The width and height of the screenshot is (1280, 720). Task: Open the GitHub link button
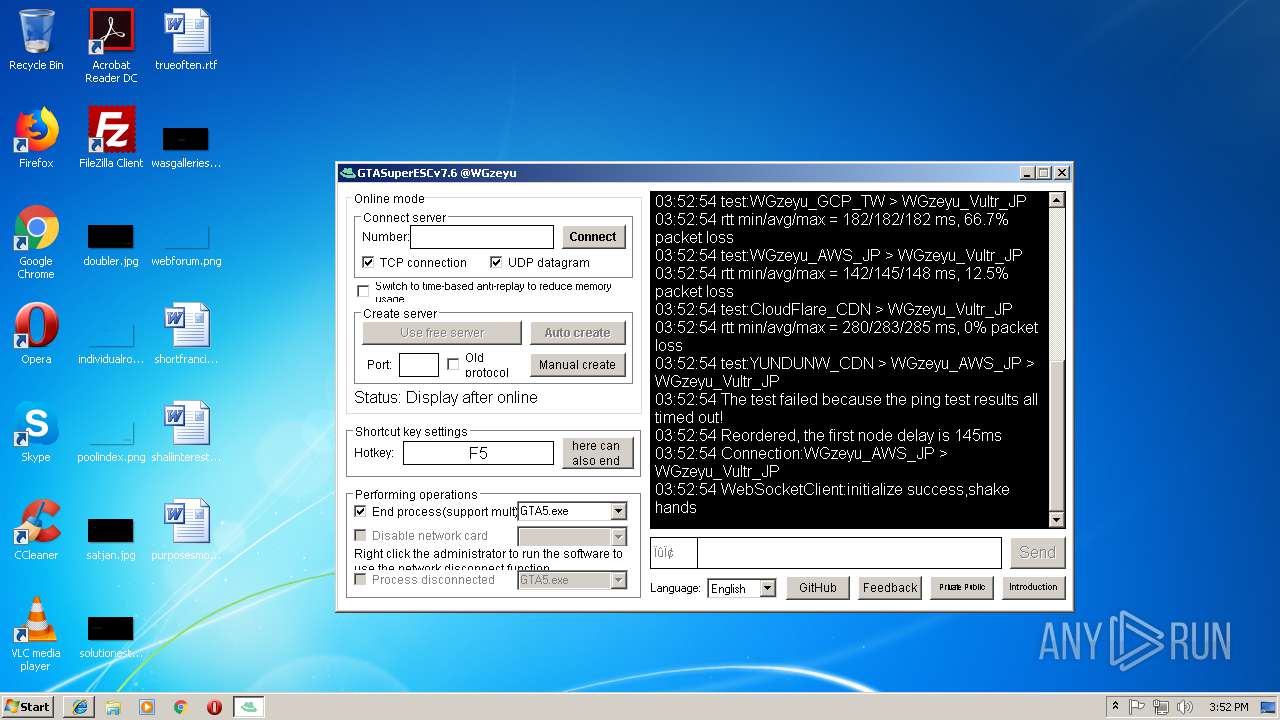(x=818, y=588)
